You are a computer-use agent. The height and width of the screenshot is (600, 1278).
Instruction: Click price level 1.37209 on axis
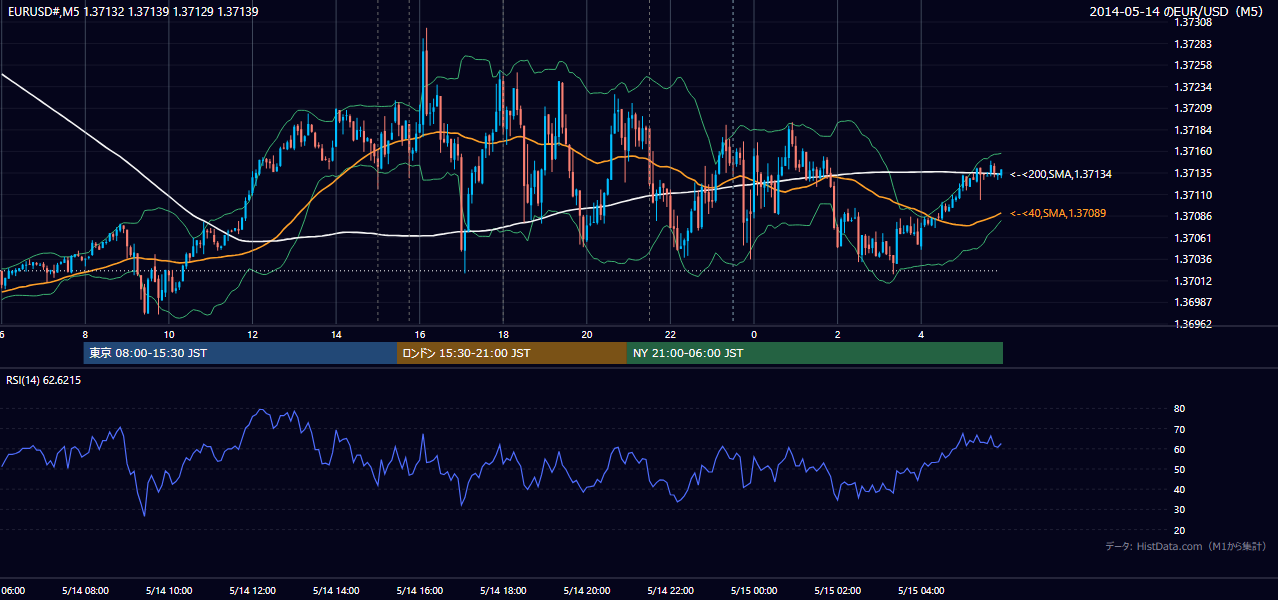pos(1193,108)
